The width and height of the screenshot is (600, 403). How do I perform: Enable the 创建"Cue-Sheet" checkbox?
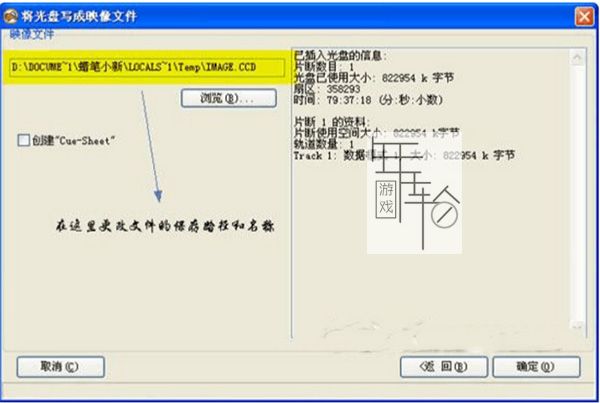[23, 140]
